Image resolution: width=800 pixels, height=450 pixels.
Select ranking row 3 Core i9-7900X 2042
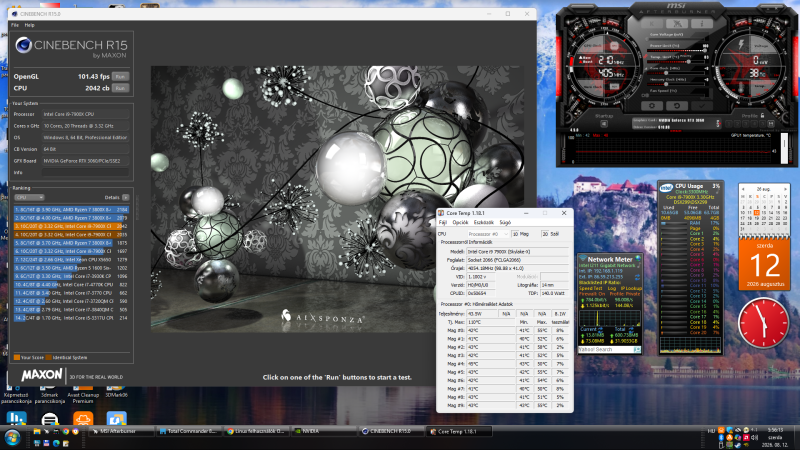(x=71, y=226)
